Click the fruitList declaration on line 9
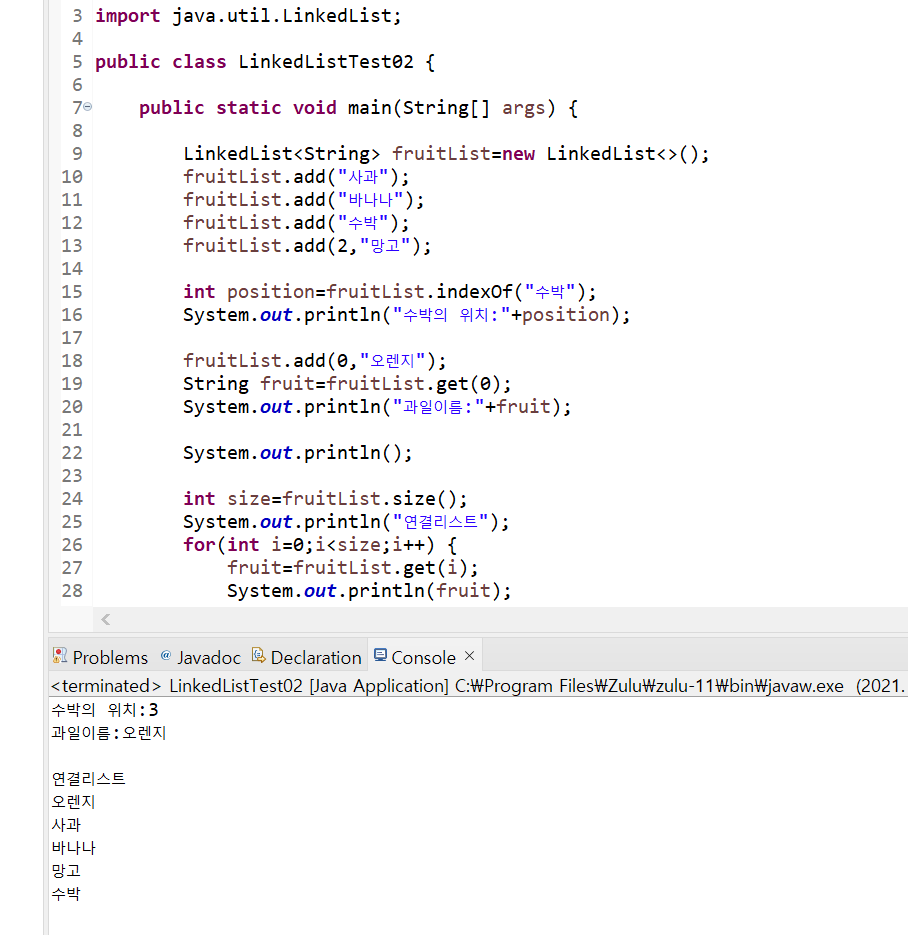908x935 pixels. 446,154
